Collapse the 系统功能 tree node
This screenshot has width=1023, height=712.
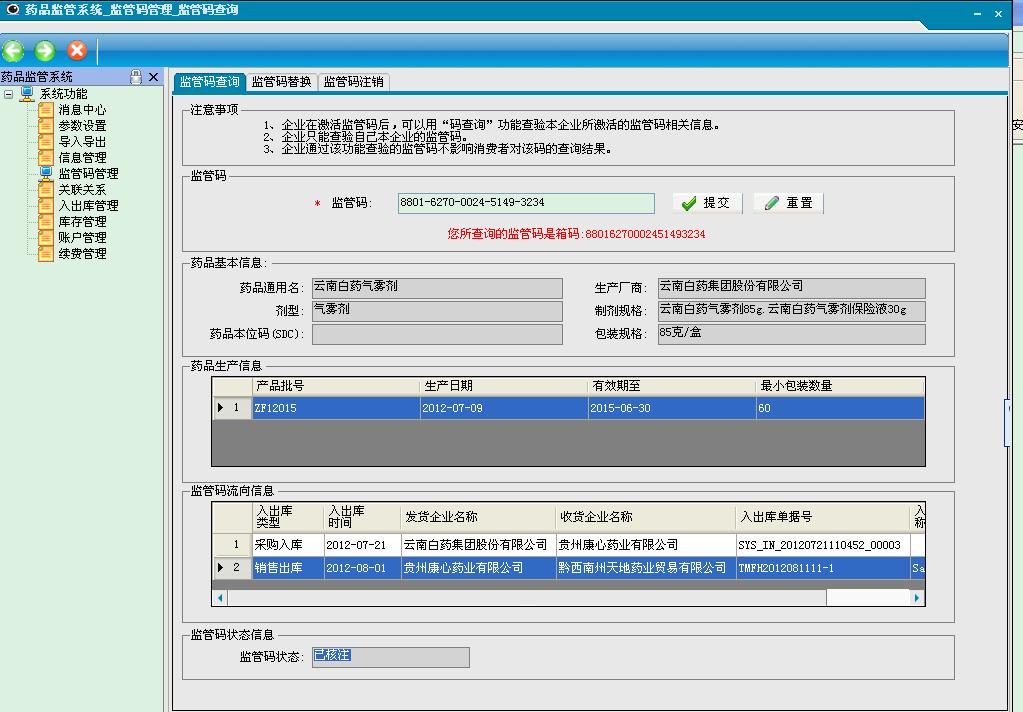pyautogui.click(x=8, y=94)
